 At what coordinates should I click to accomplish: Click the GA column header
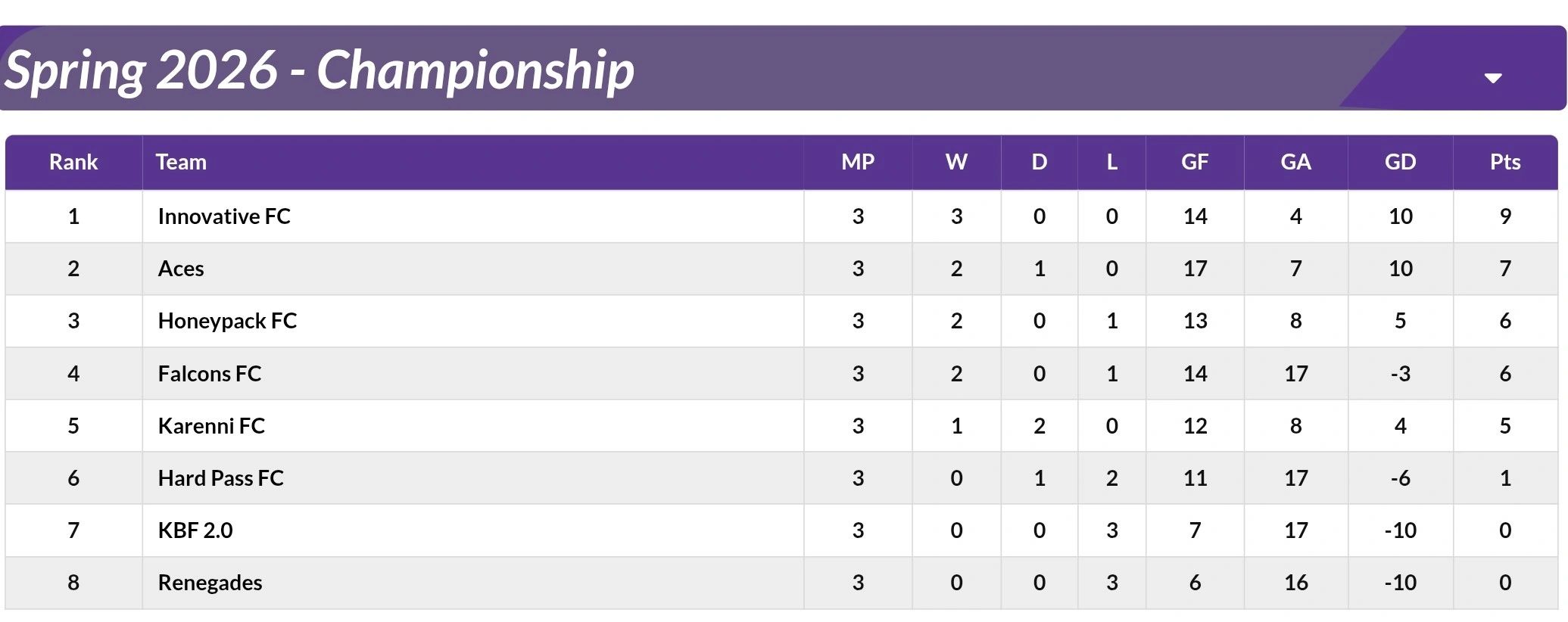coord(1295,162)
